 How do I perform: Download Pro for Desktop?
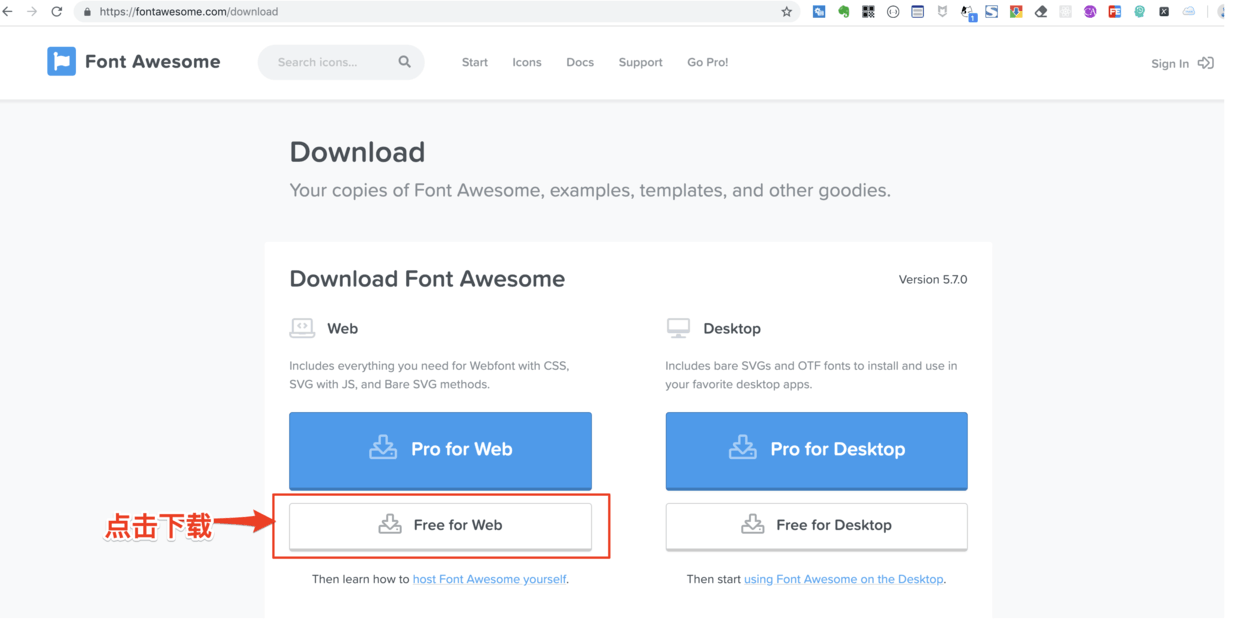click(817, 450)
